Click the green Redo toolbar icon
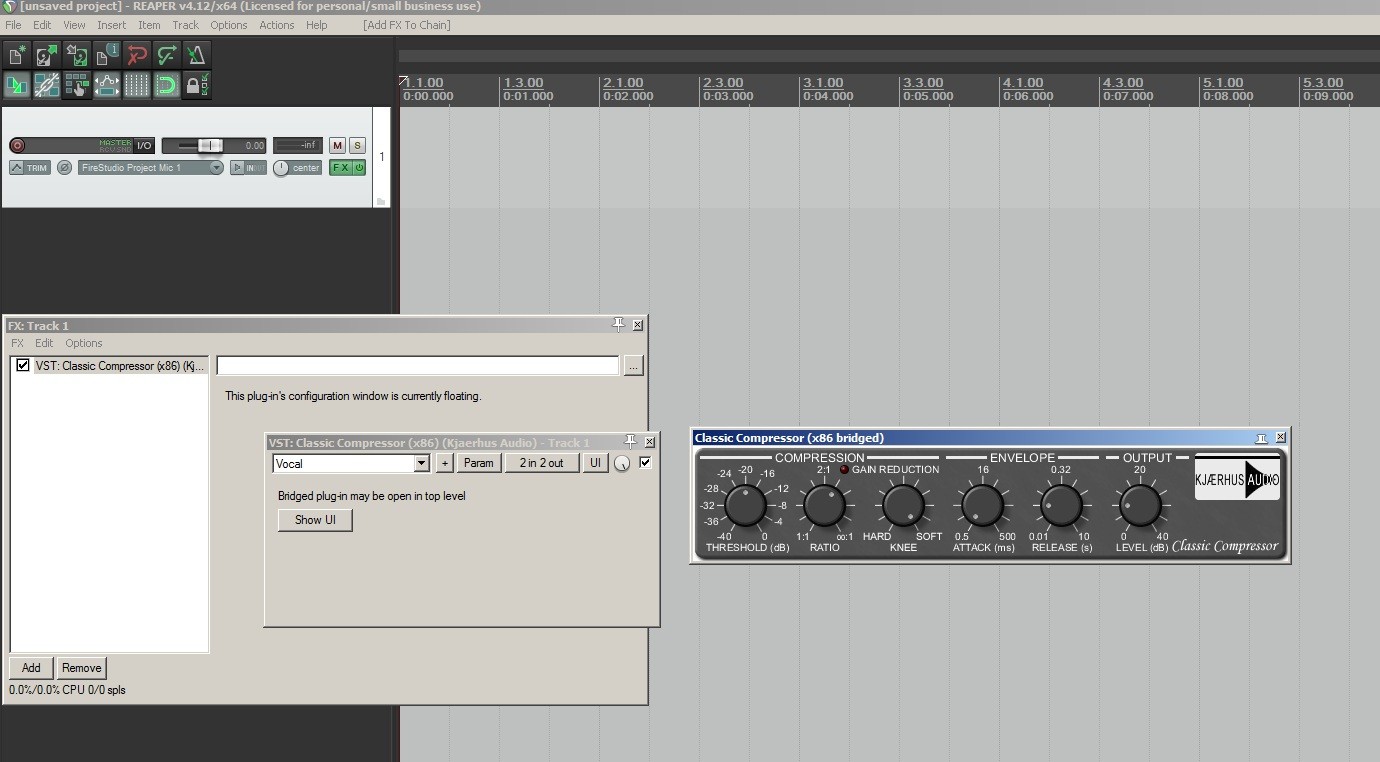 (167, 55)
